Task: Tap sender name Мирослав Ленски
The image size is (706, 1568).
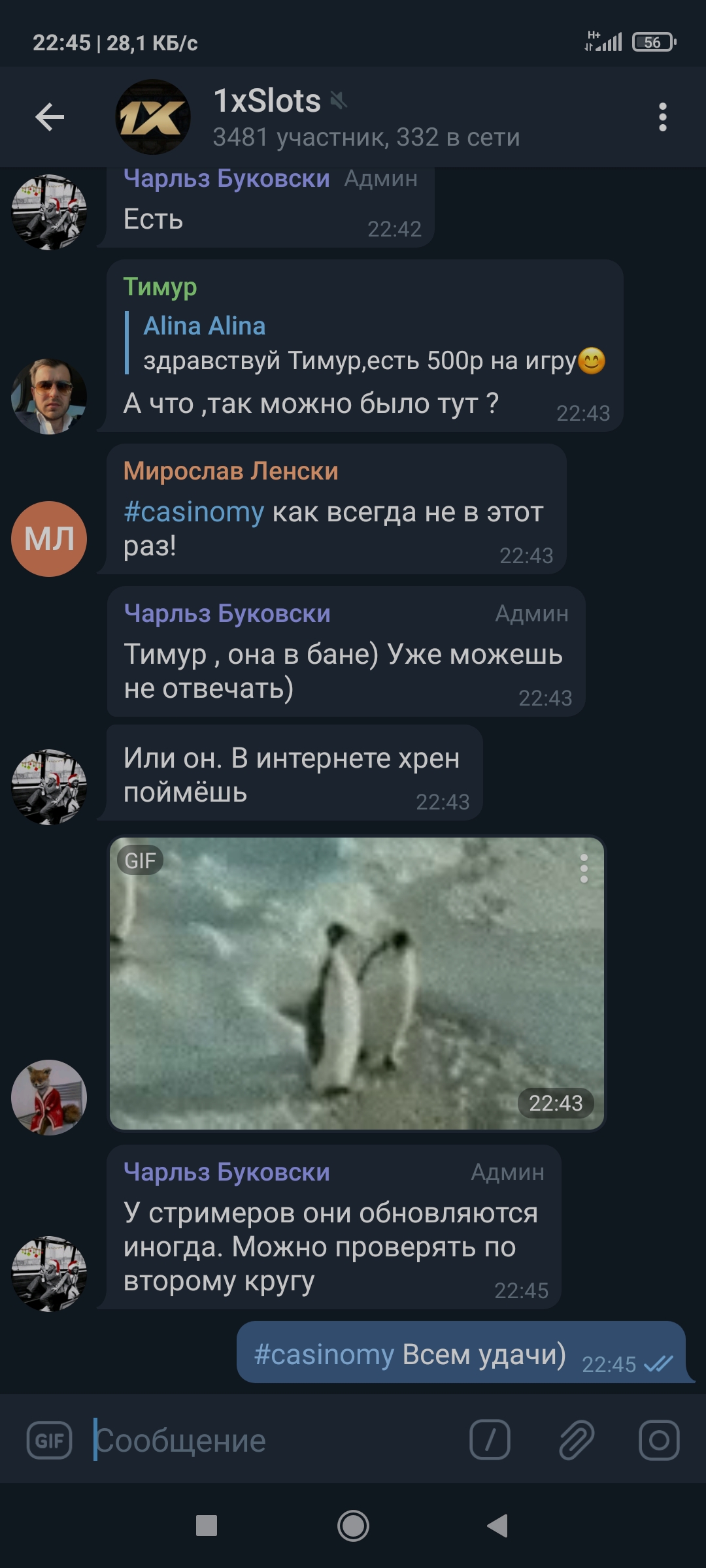Action: click(x=231, y=471)
